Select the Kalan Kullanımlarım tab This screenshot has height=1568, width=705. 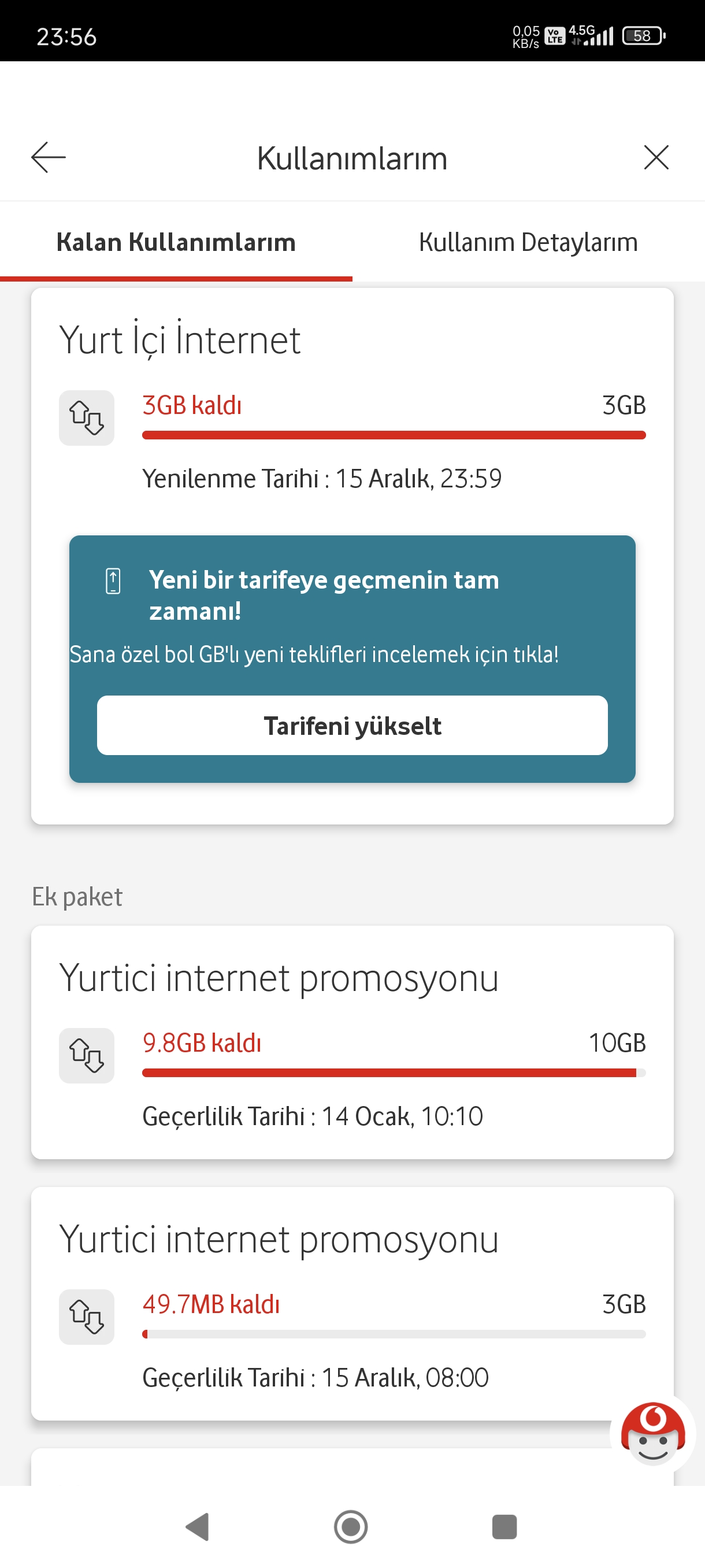pos(176,242)
